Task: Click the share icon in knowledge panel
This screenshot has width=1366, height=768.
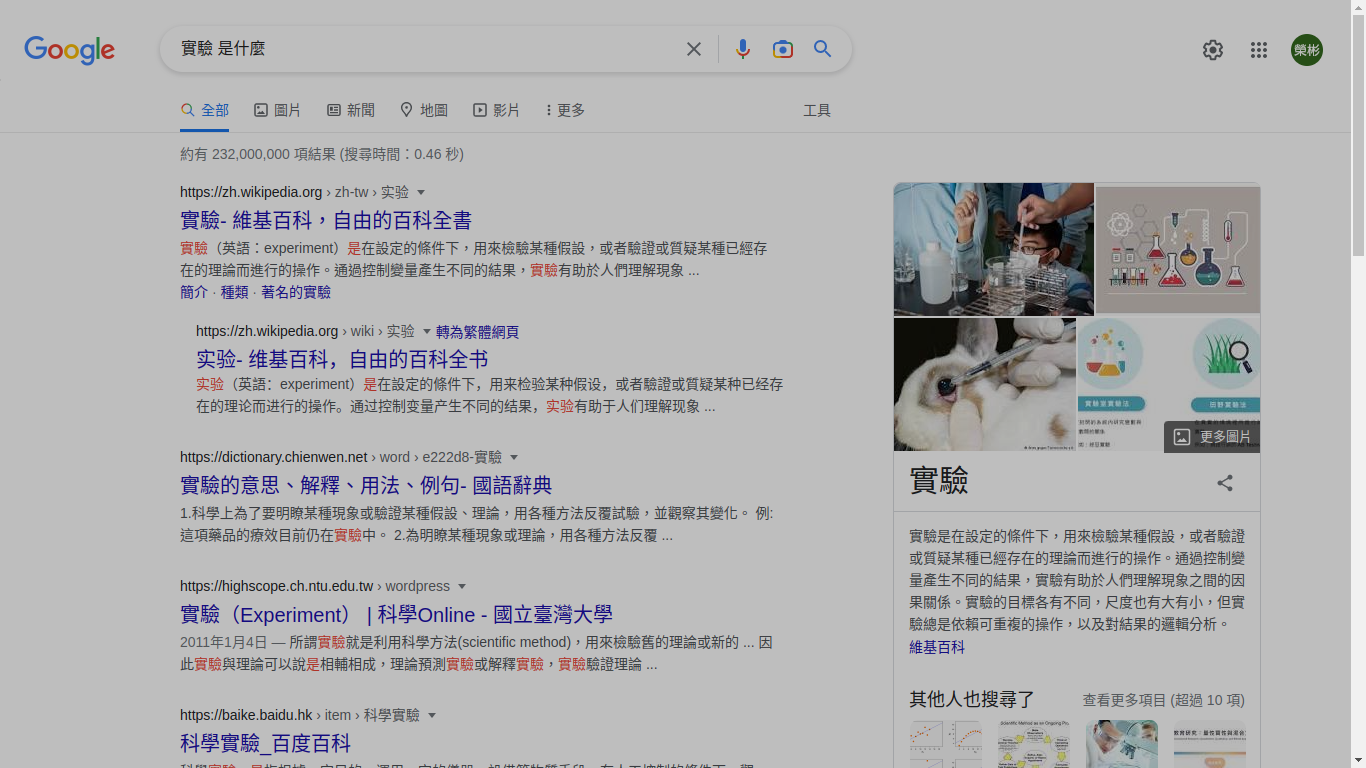Action: (1224, 483)
